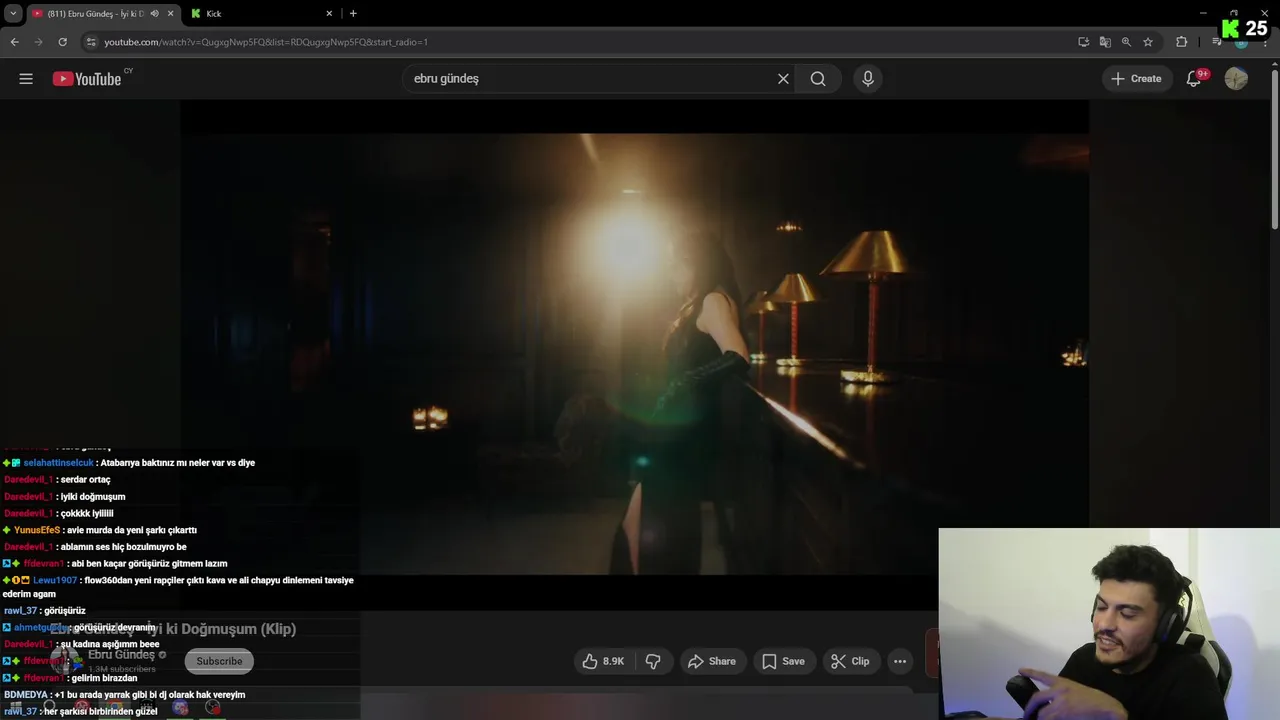Click the webcam overlay of streamer
This screenshot has width=1280, height=720.
(x=1109, y=624)
